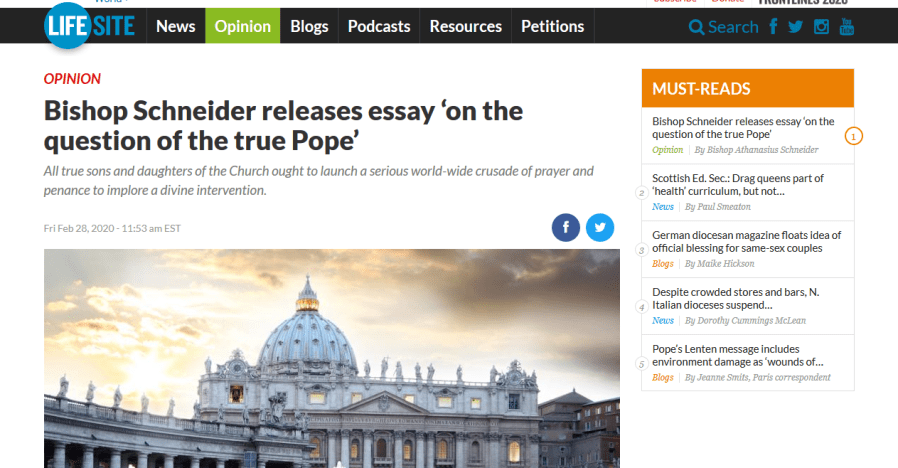Open Pope's Lenten message article

(x=738, y=356)
